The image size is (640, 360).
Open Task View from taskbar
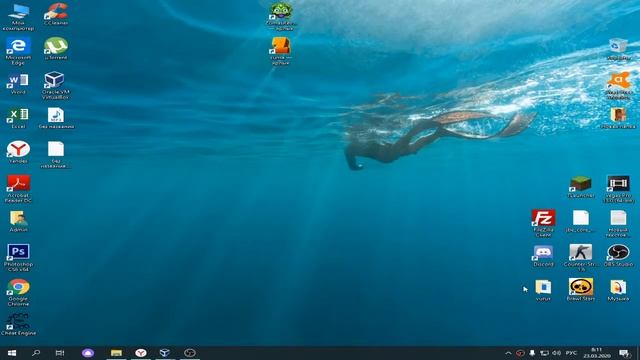tap(60, 353)
